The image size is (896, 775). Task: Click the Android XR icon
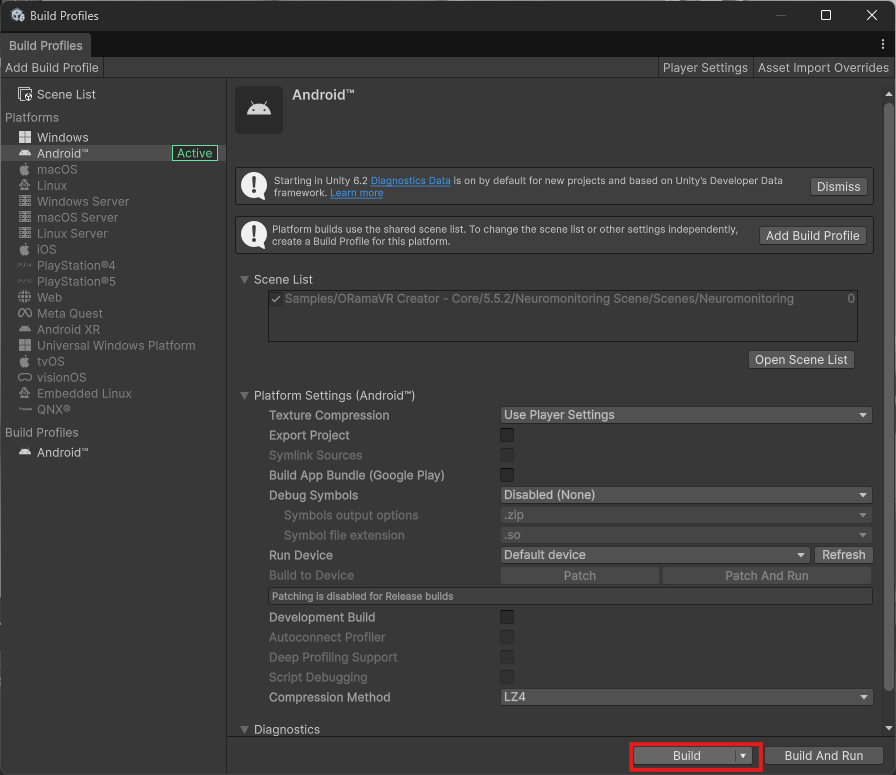[x=25, y=329]
